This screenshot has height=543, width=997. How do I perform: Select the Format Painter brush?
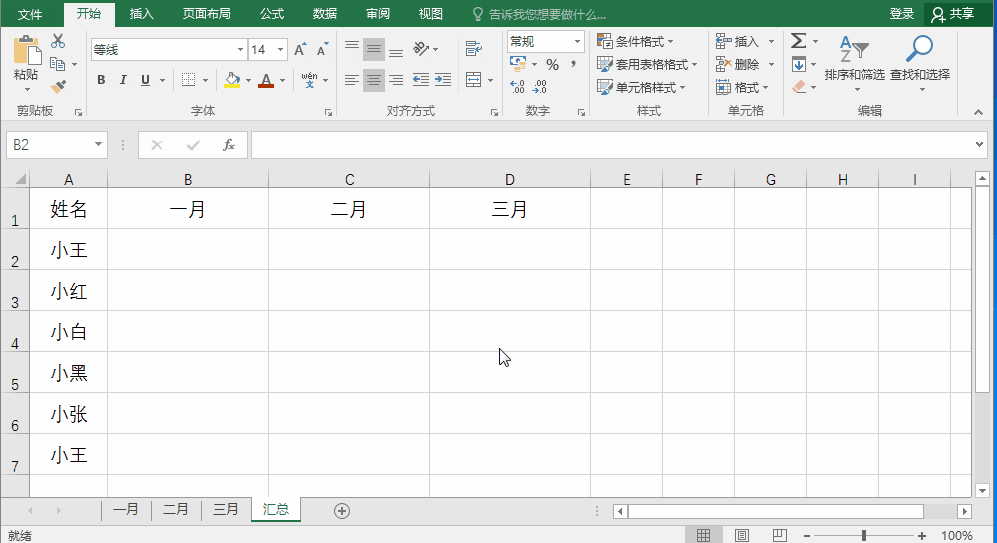pyautogui.click(x=58, y=86)
